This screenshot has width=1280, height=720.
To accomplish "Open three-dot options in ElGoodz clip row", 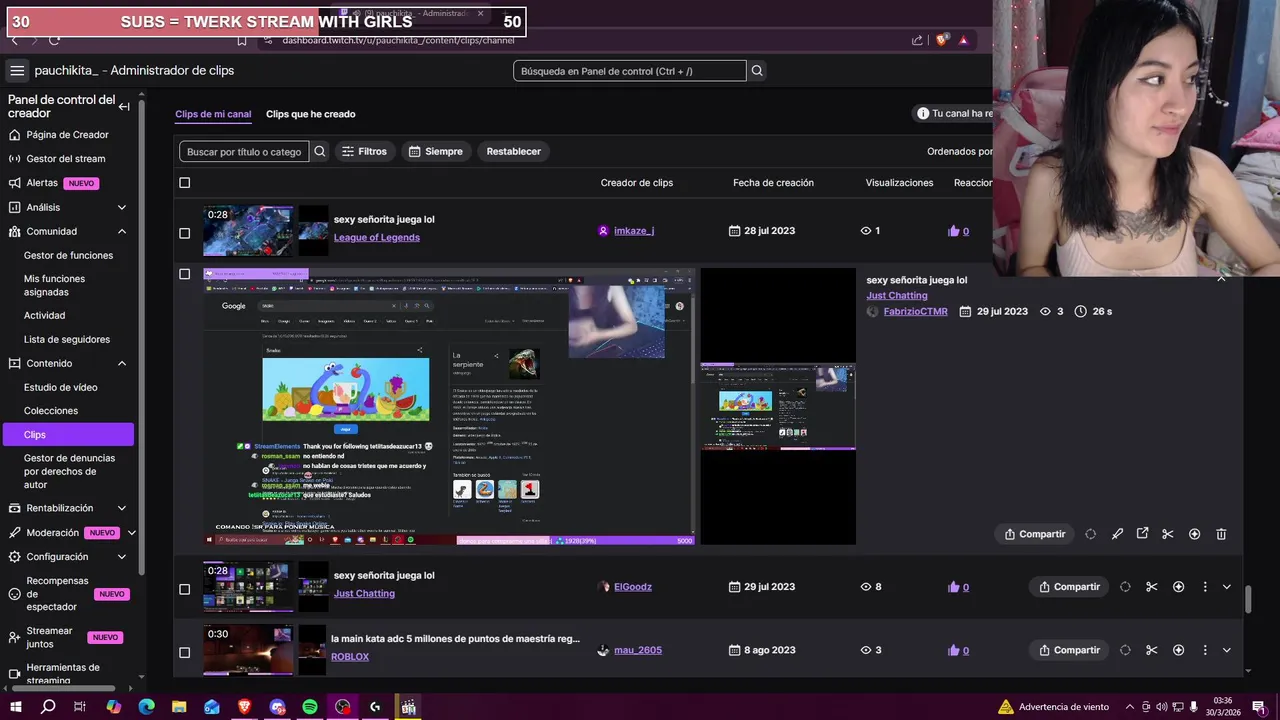I will (1205, 587).
